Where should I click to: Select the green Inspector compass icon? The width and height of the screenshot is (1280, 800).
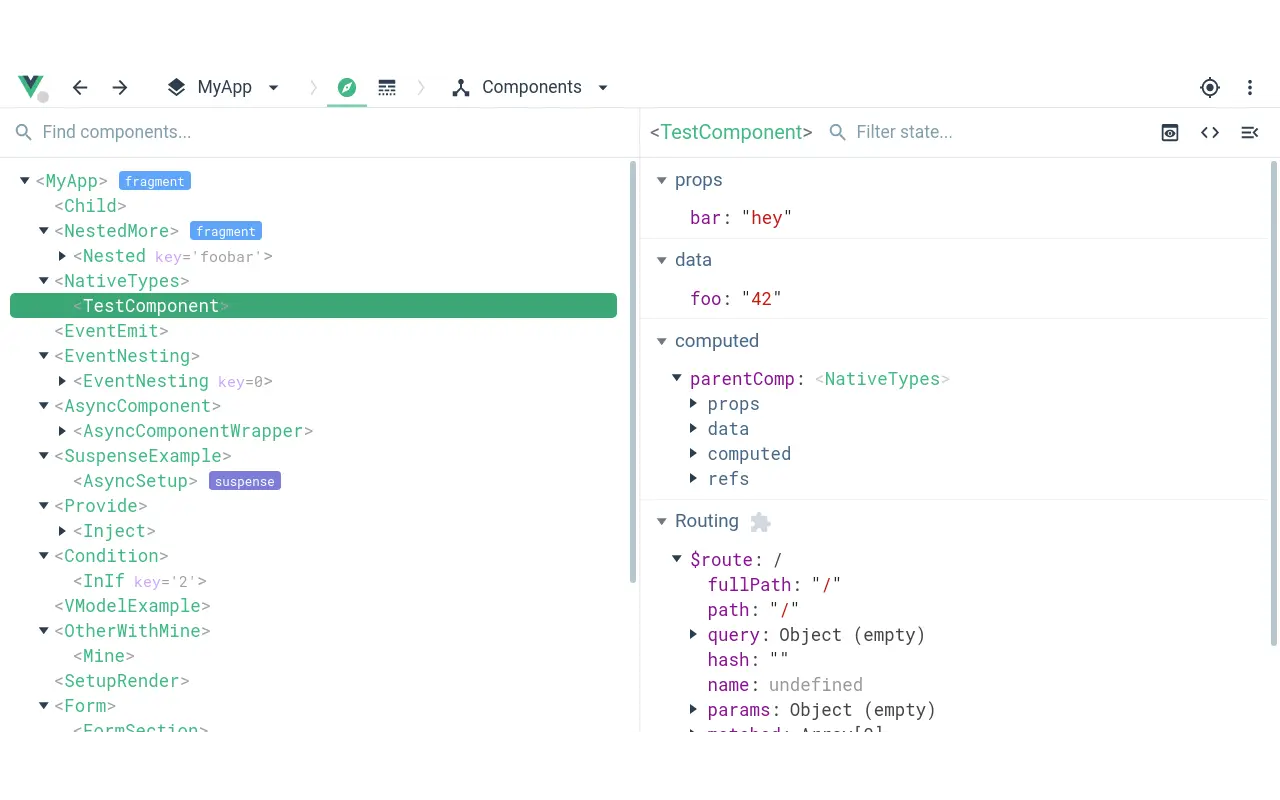(346, 87)
